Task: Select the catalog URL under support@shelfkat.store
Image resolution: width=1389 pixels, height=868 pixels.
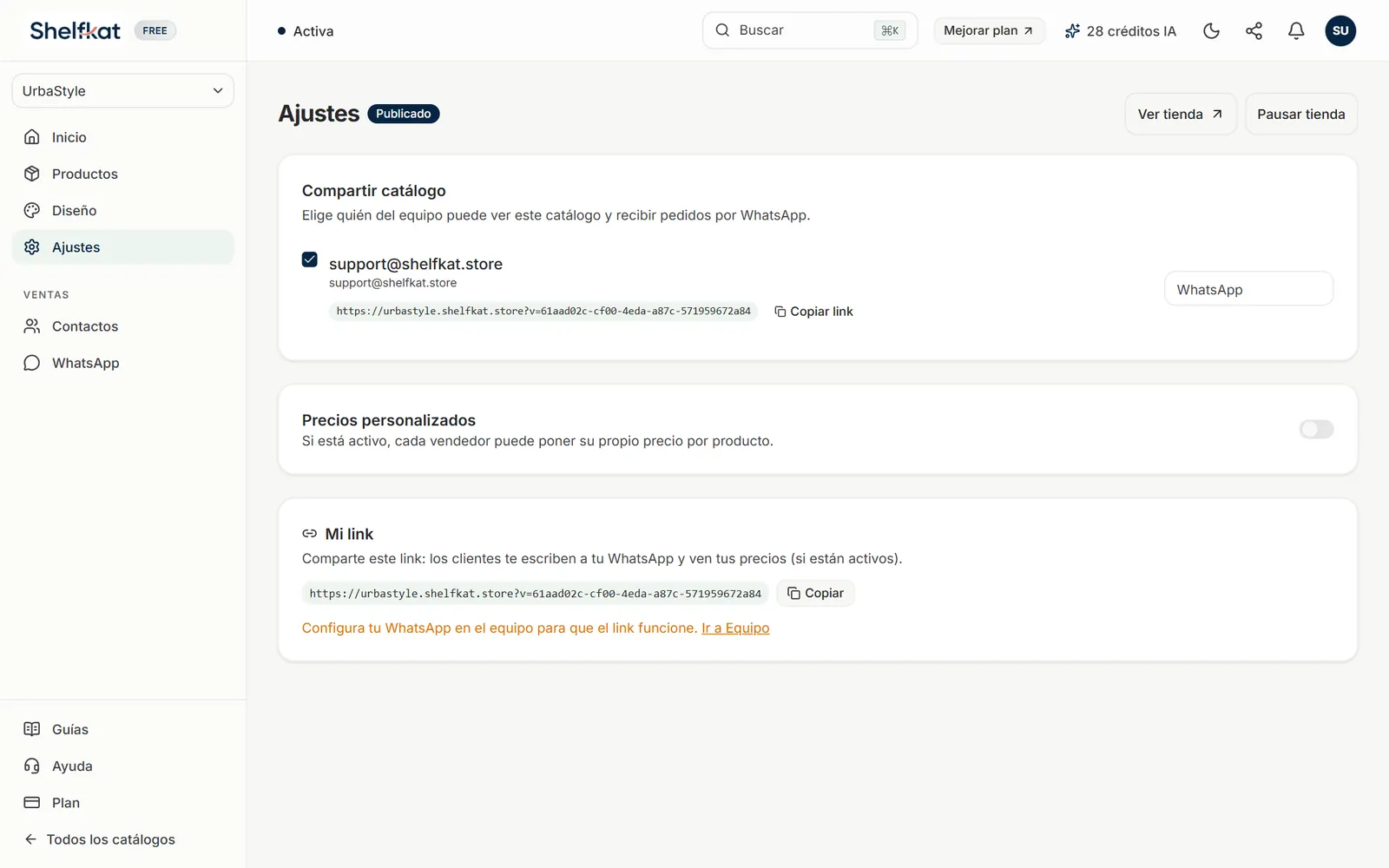Action: pyautogui.click(x=543, y=311)
